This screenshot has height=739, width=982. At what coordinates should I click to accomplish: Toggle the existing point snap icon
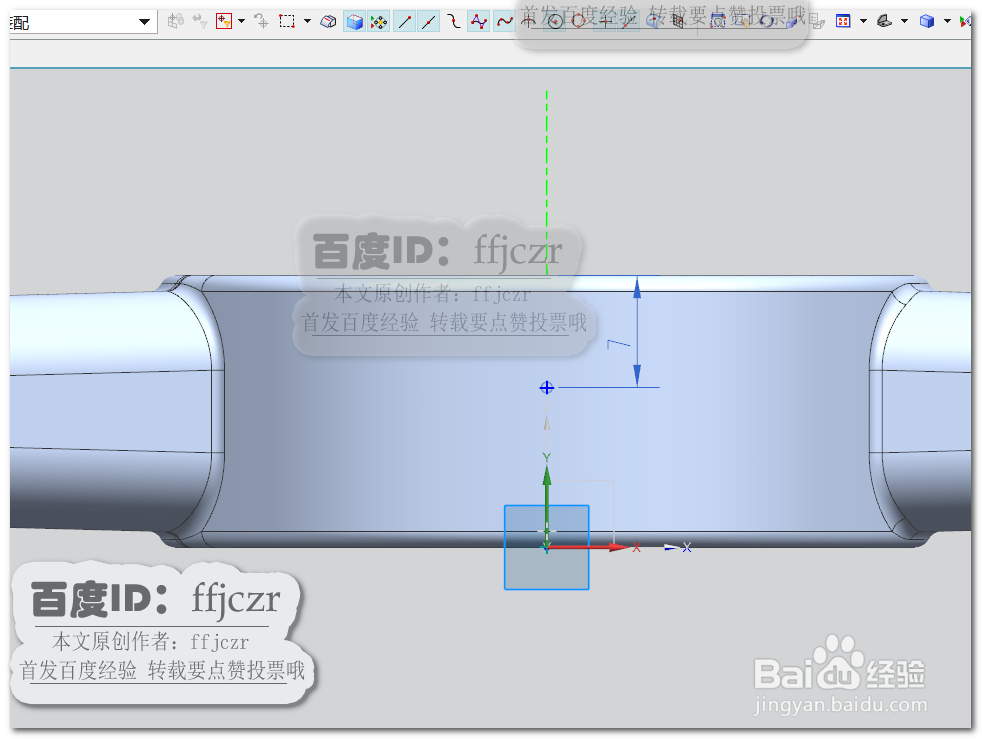(606, 22)
